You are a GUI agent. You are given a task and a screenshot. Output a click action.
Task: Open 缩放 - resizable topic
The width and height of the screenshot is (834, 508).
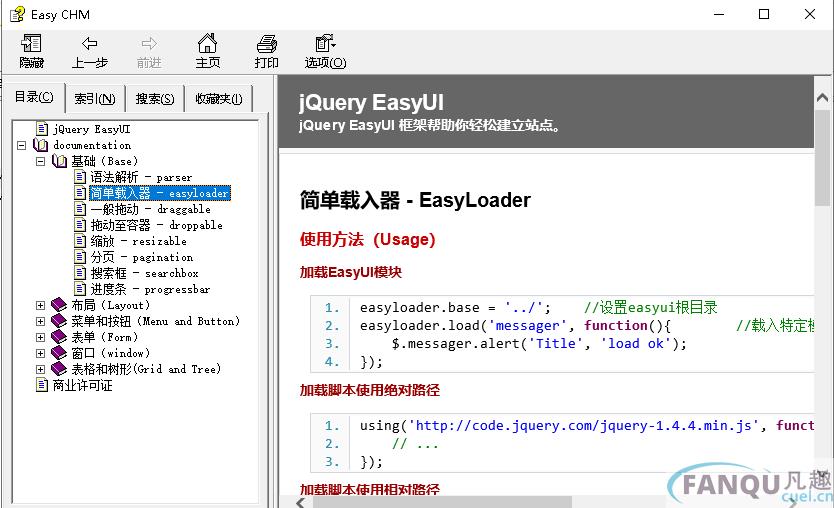click(138, 241)
